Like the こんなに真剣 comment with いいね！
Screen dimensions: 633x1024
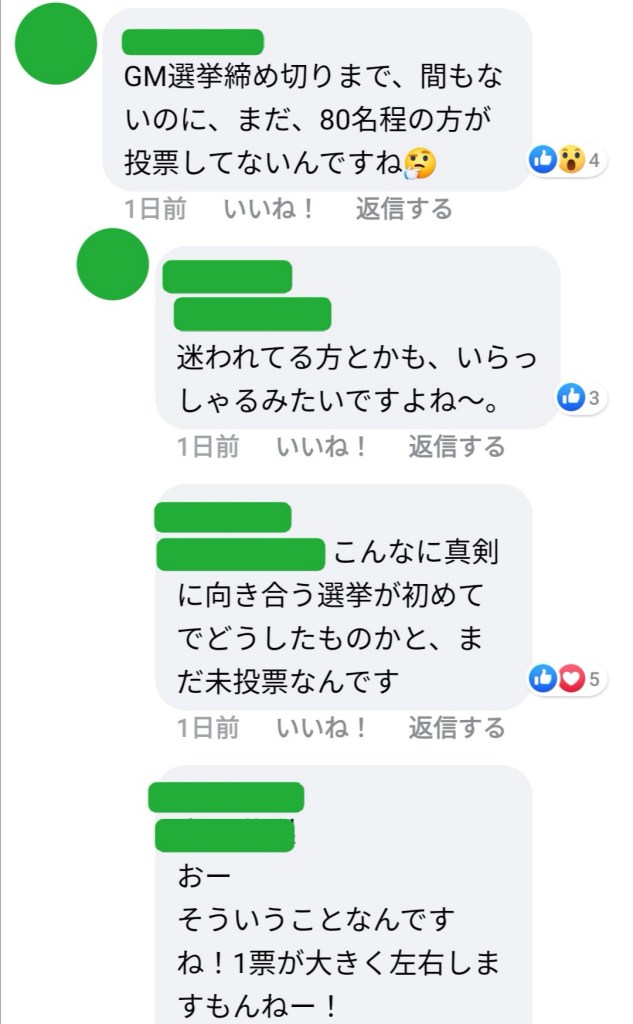pos(321,728)
